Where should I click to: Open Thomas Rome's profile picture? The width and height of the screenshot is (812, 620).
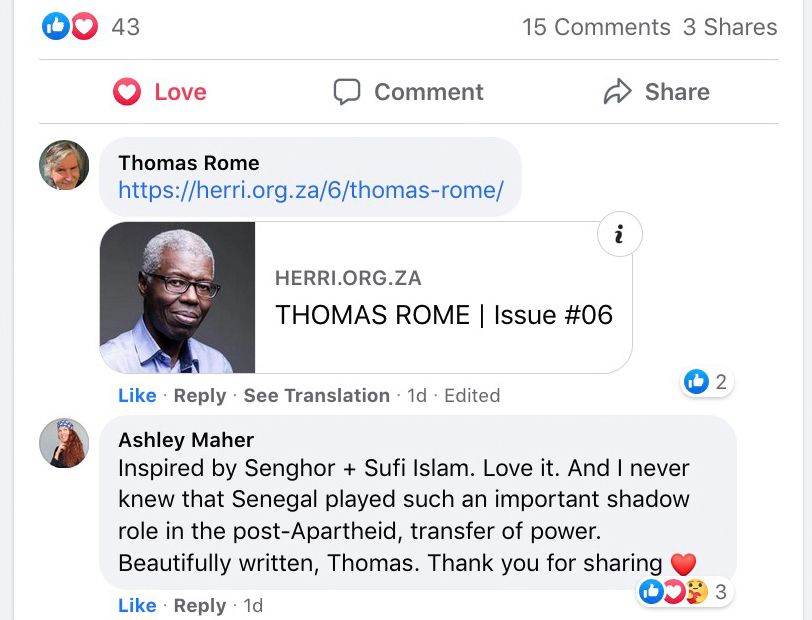click(x=64, y=165)
